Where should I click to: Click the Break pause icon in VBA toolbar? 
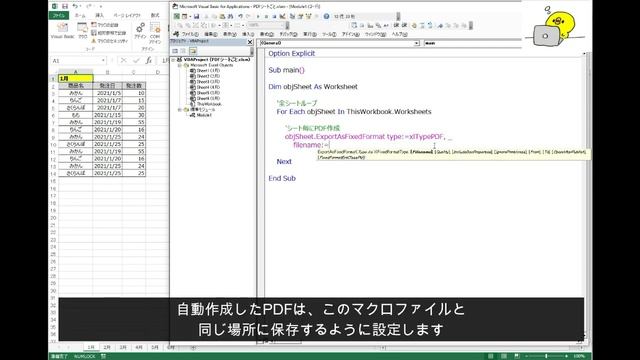tap(266, 16)
